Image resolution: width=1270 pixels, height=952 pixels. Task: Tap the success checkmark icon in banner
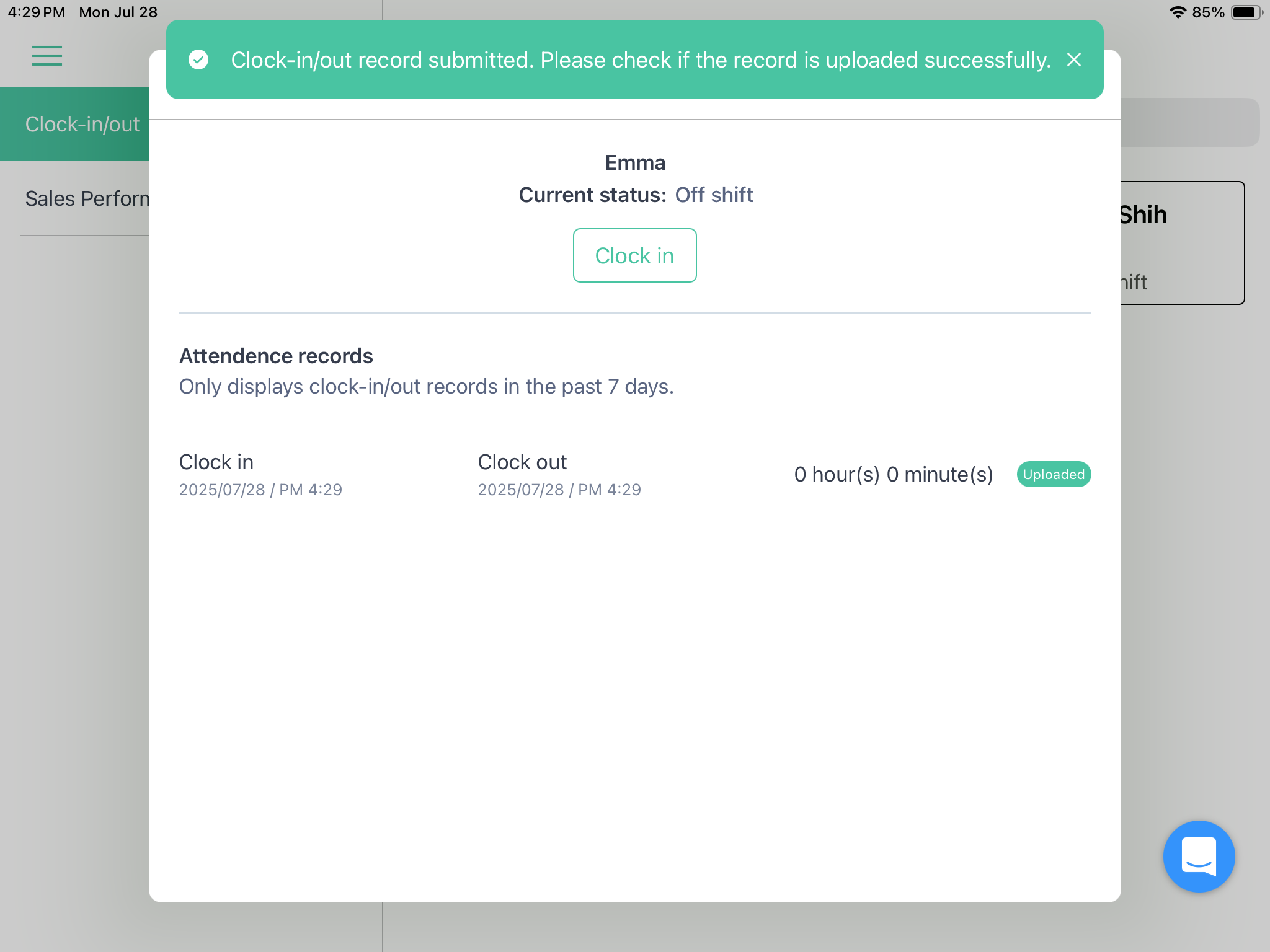coord(198,59)
